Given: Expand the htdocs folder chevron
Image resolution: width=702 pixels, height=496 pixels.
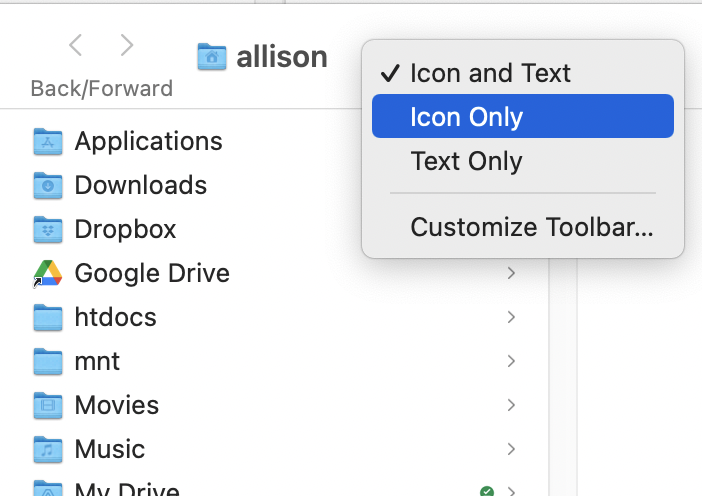Looking at the screenshot, I should pyautogui.click(x=511, y=317).
